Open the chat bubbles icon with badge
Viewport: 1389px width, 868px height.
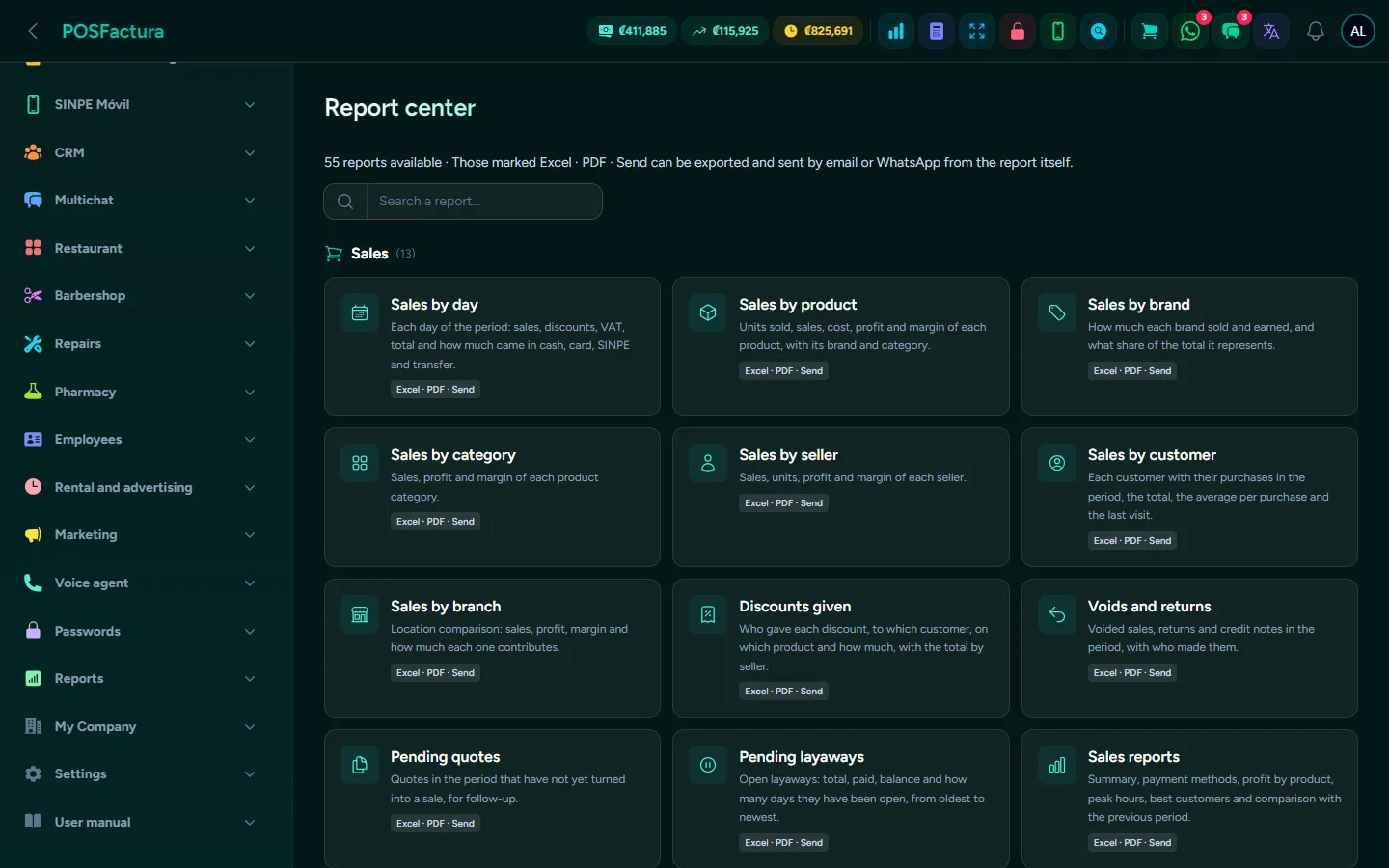click(x=1231, y=31)
